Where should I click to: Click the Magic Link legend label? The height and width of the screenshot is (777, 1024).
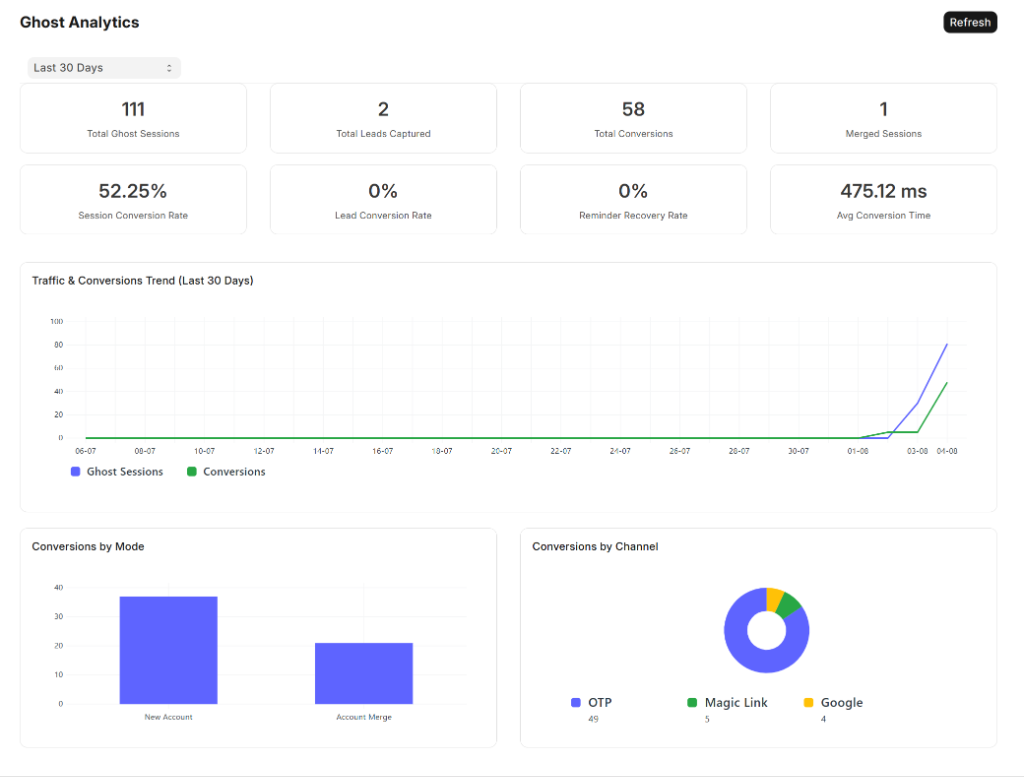coord(736,703)
